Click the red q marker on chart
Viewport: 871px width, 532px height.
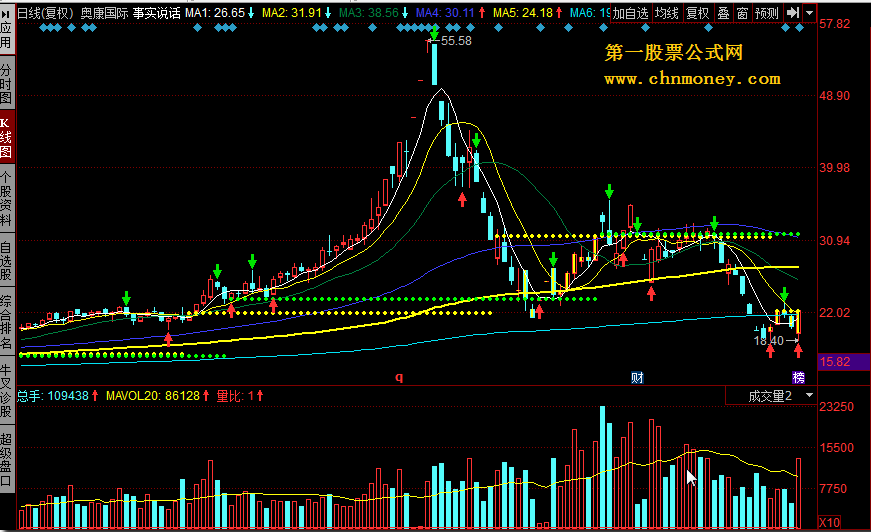399,378
